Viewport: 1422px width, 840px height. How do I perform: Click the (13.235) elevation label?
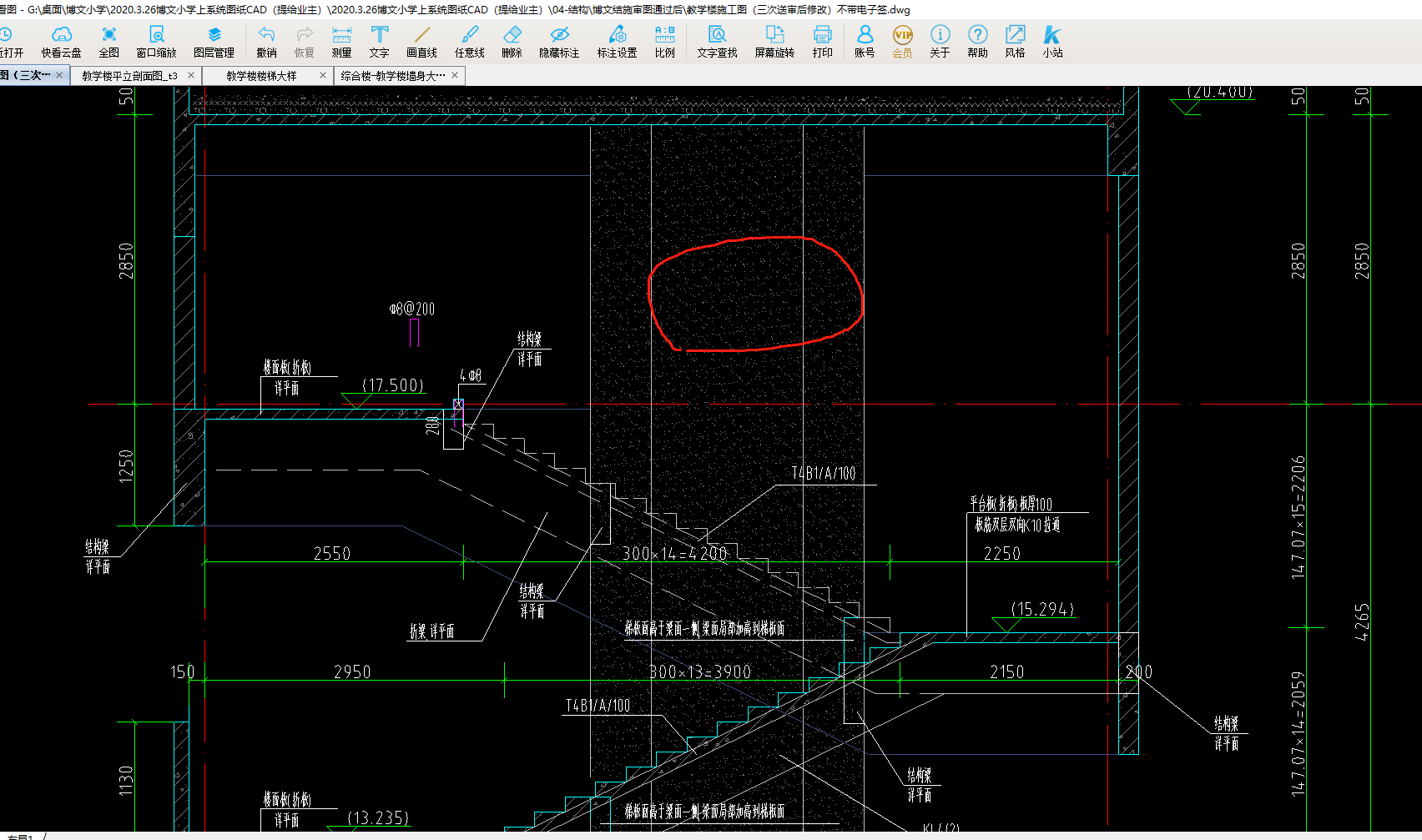coord(378,818)
